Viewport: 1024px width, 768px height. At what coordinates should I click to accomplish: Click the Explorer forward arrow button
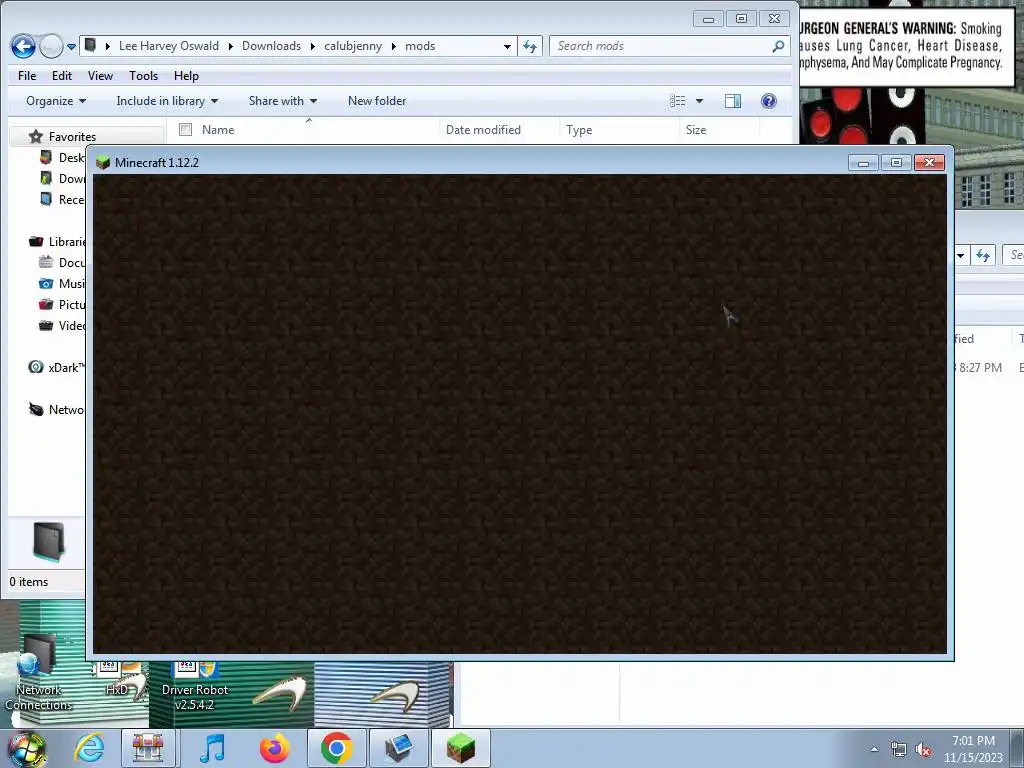[x=51, y=46]
